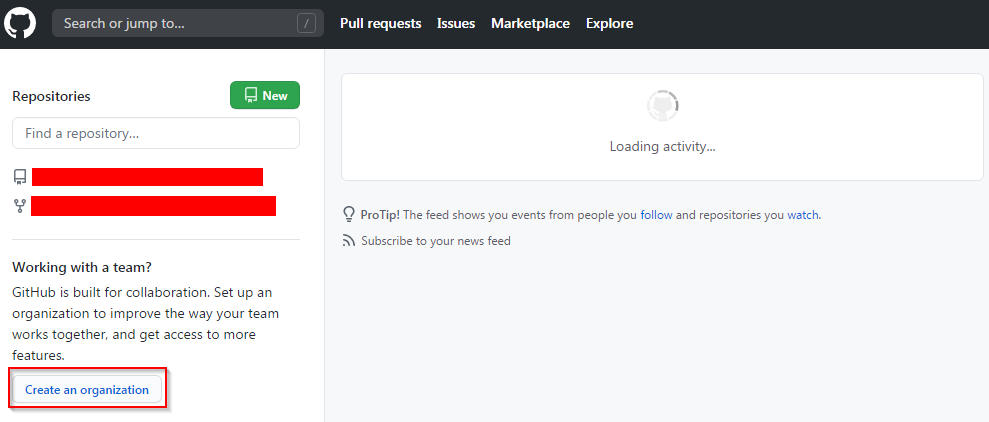
Task: Follow the 'follow' link in ProTip
Action: pos(656,214)
